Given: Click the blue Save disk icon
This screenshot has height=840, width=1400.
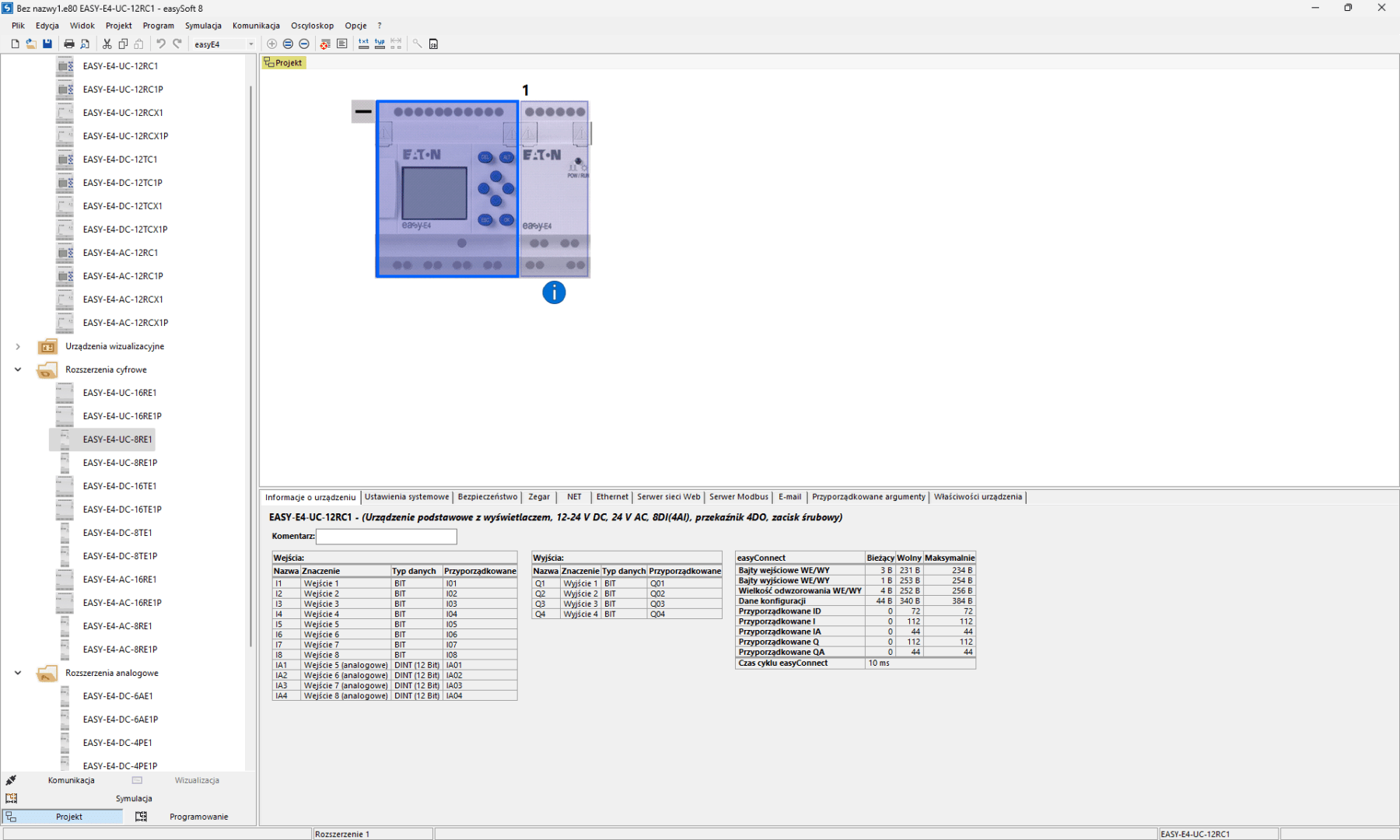Looking at the screenshot, I should [47, 44].
